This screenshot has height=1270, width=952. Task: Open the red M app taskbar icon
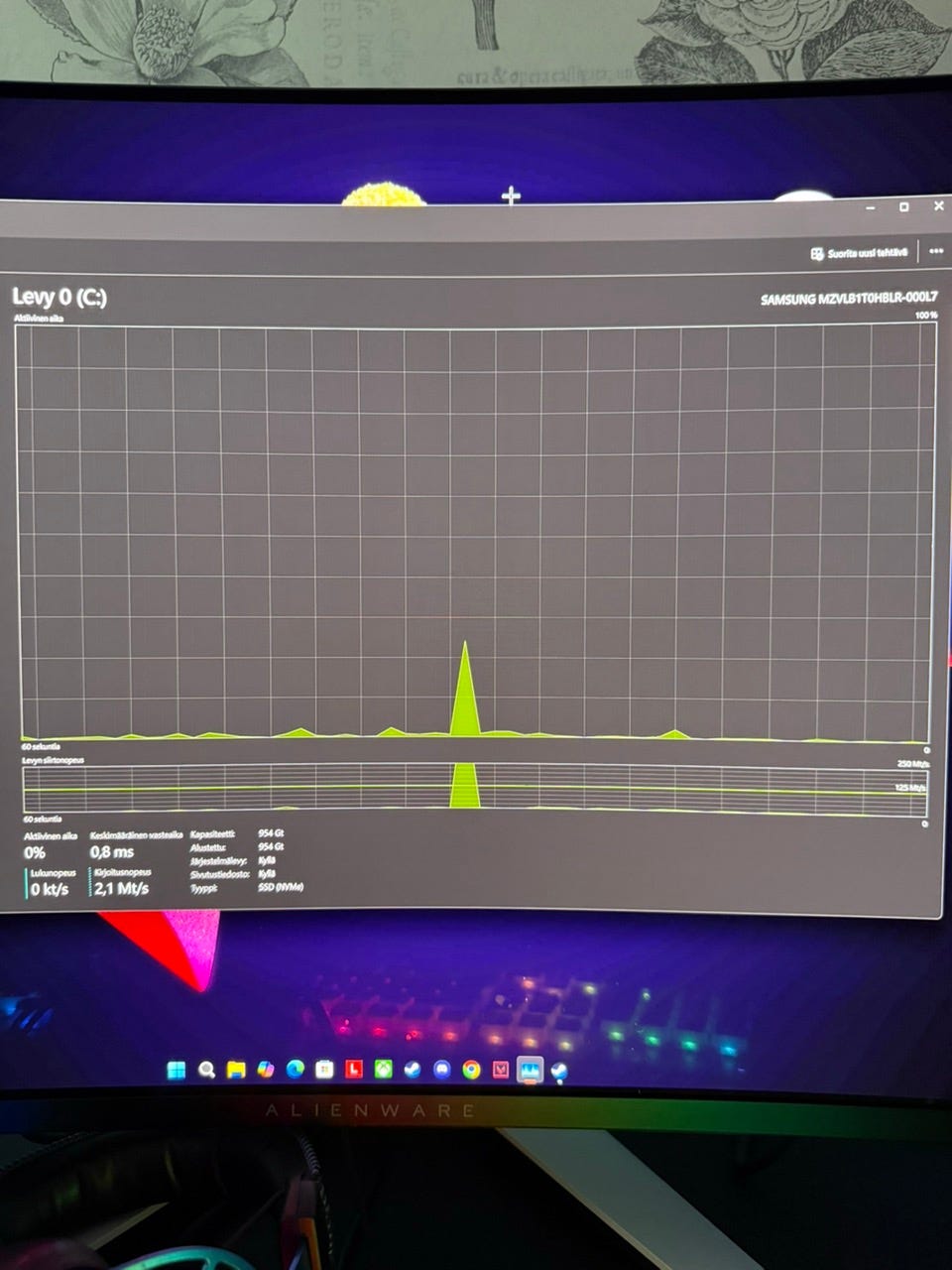coord(501,1070)
